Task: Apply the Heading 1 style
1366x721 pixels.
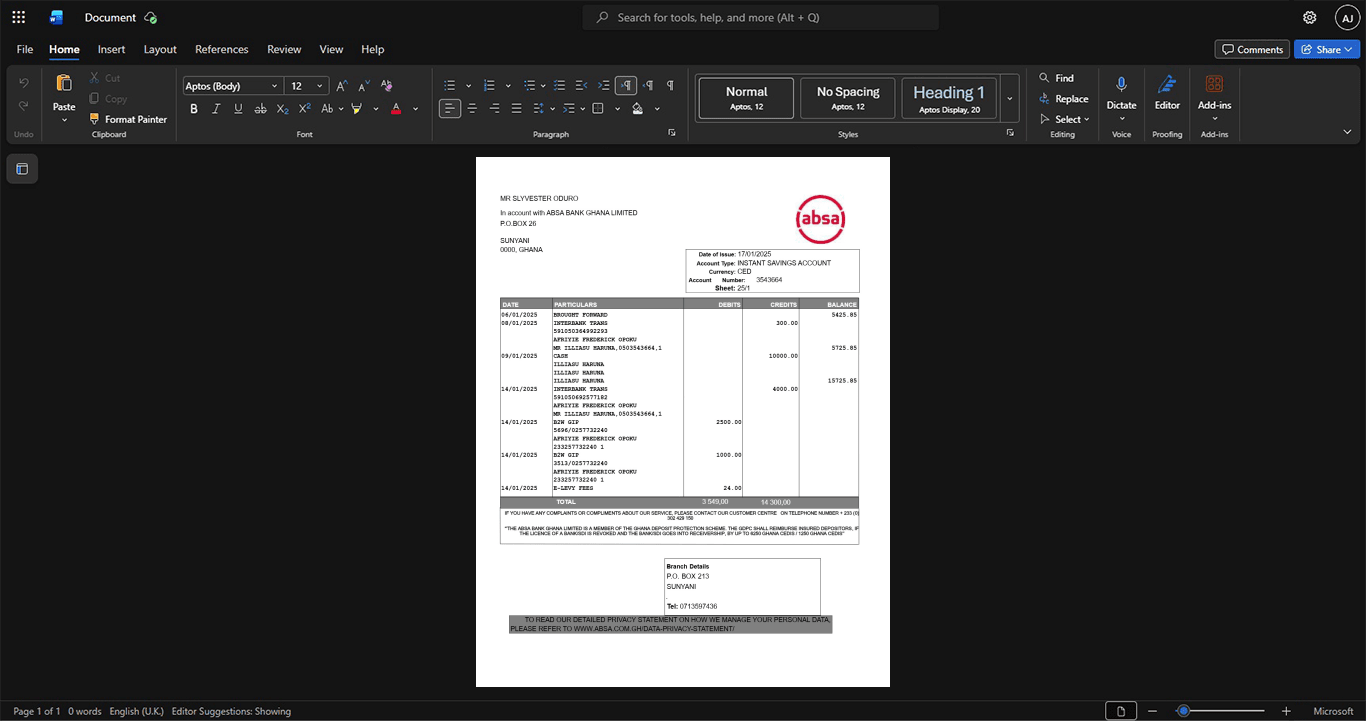Action: click(x=949, y=98)
